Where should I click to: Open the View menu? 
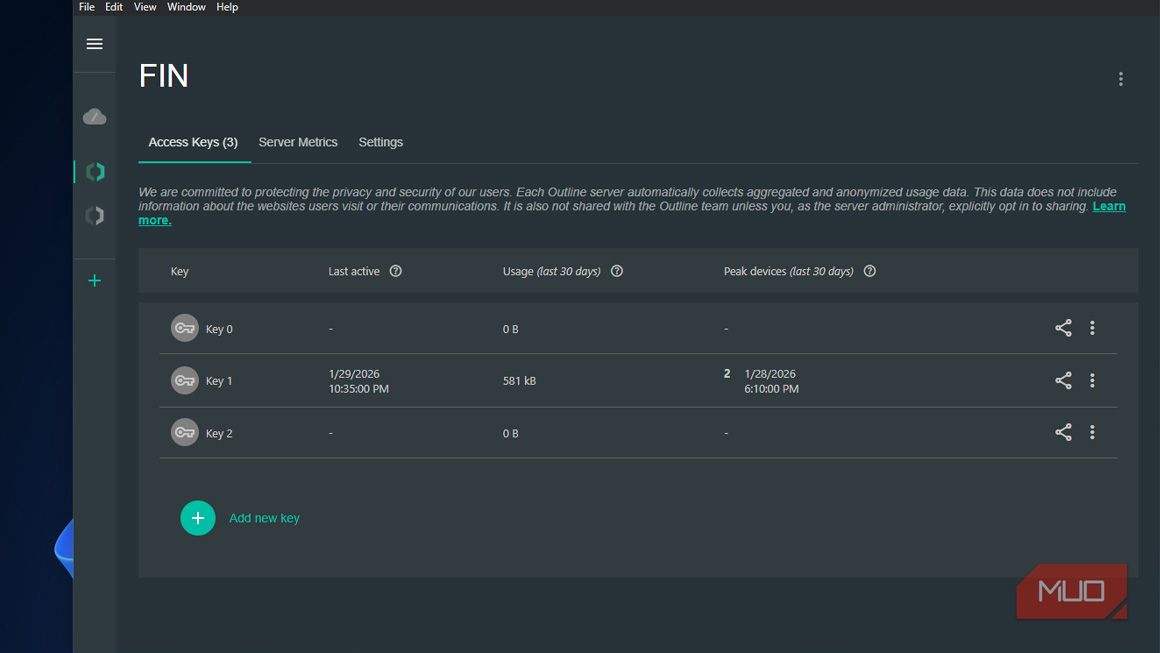click(x=145, y=7)
